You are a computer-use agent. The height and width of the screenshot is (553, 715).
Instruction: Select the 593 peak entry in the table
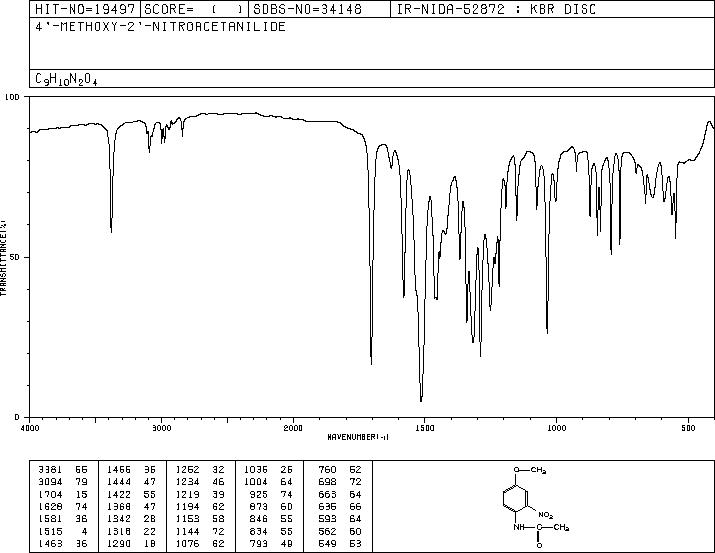[340, 519]
